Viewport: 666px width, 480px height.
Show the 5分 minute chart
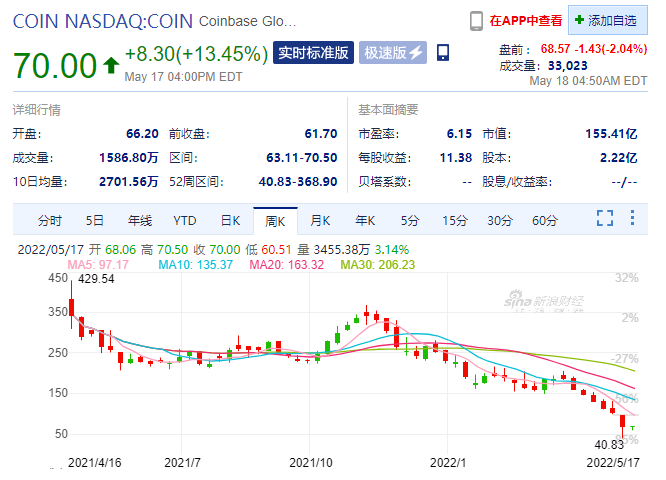(x=410, y=221)
